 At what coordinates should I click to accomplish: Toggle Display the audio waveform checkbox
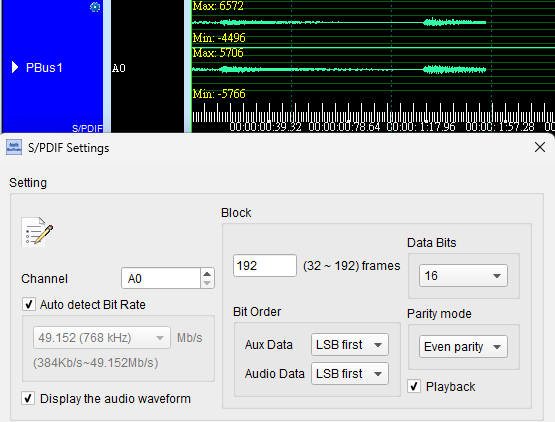[x=28, y=398]
